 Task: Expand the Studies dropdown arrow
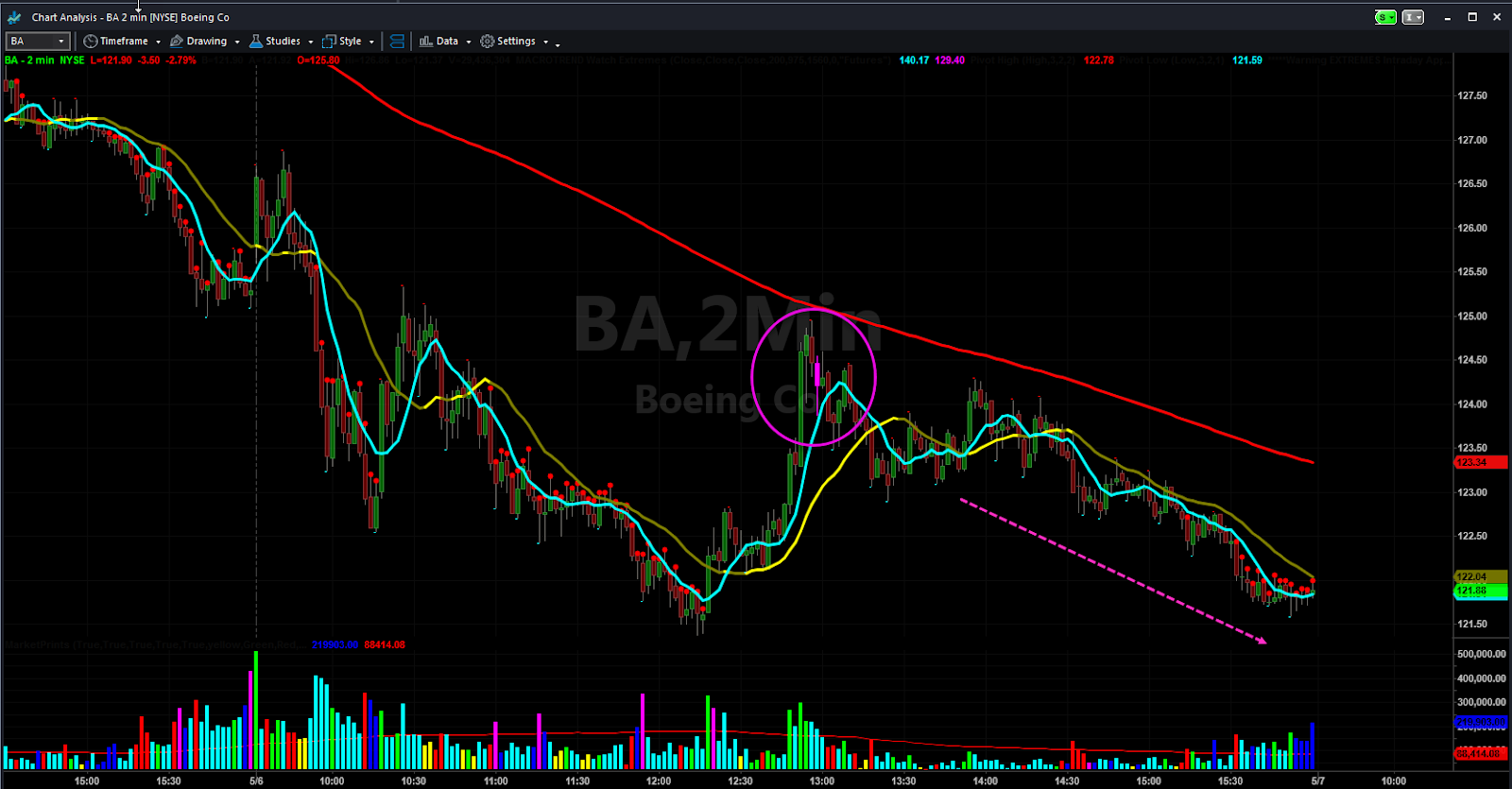coord(311,42)
